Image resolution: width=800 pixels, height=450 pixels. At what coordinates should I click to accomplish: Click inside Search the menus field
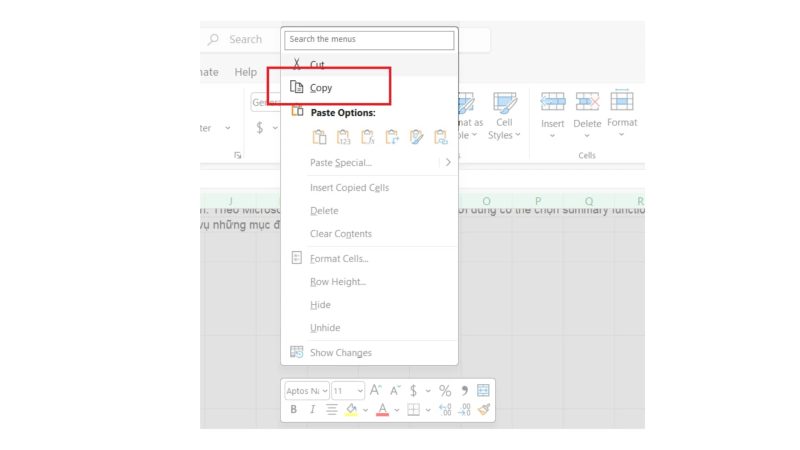(369, 40)
